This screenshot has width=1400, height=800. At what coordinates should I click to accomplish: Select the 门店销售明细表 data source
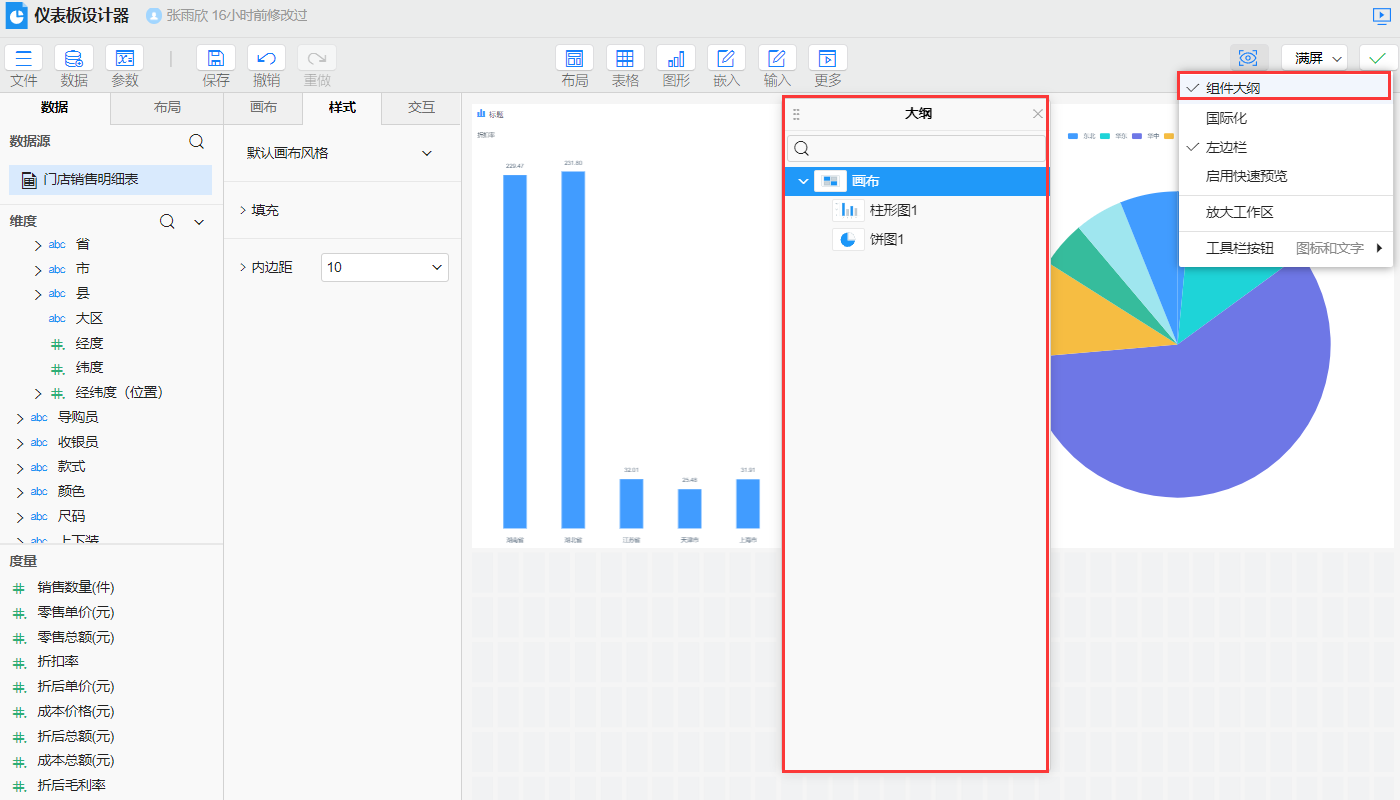coord(90,180)
